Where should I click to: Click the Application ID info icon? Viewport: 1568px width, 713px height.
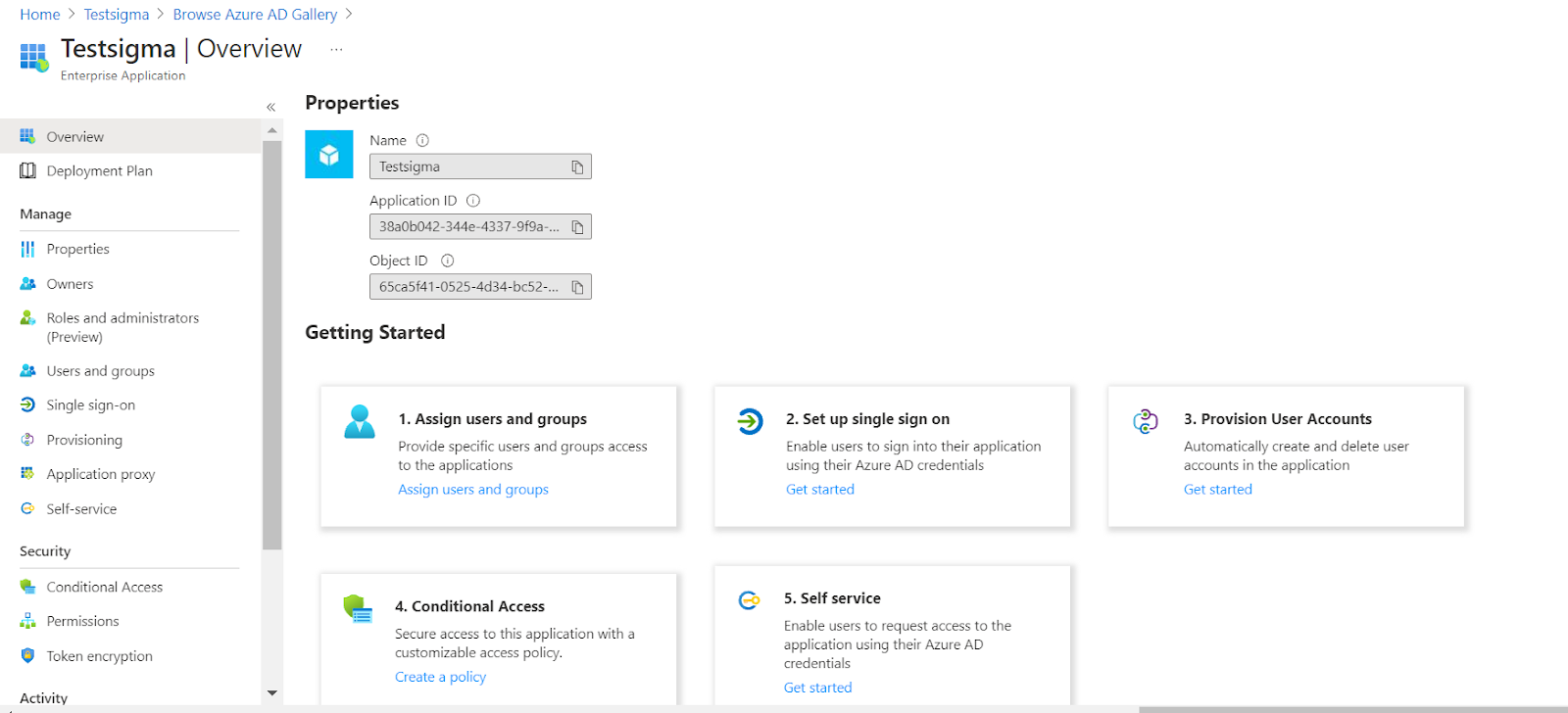473,200
